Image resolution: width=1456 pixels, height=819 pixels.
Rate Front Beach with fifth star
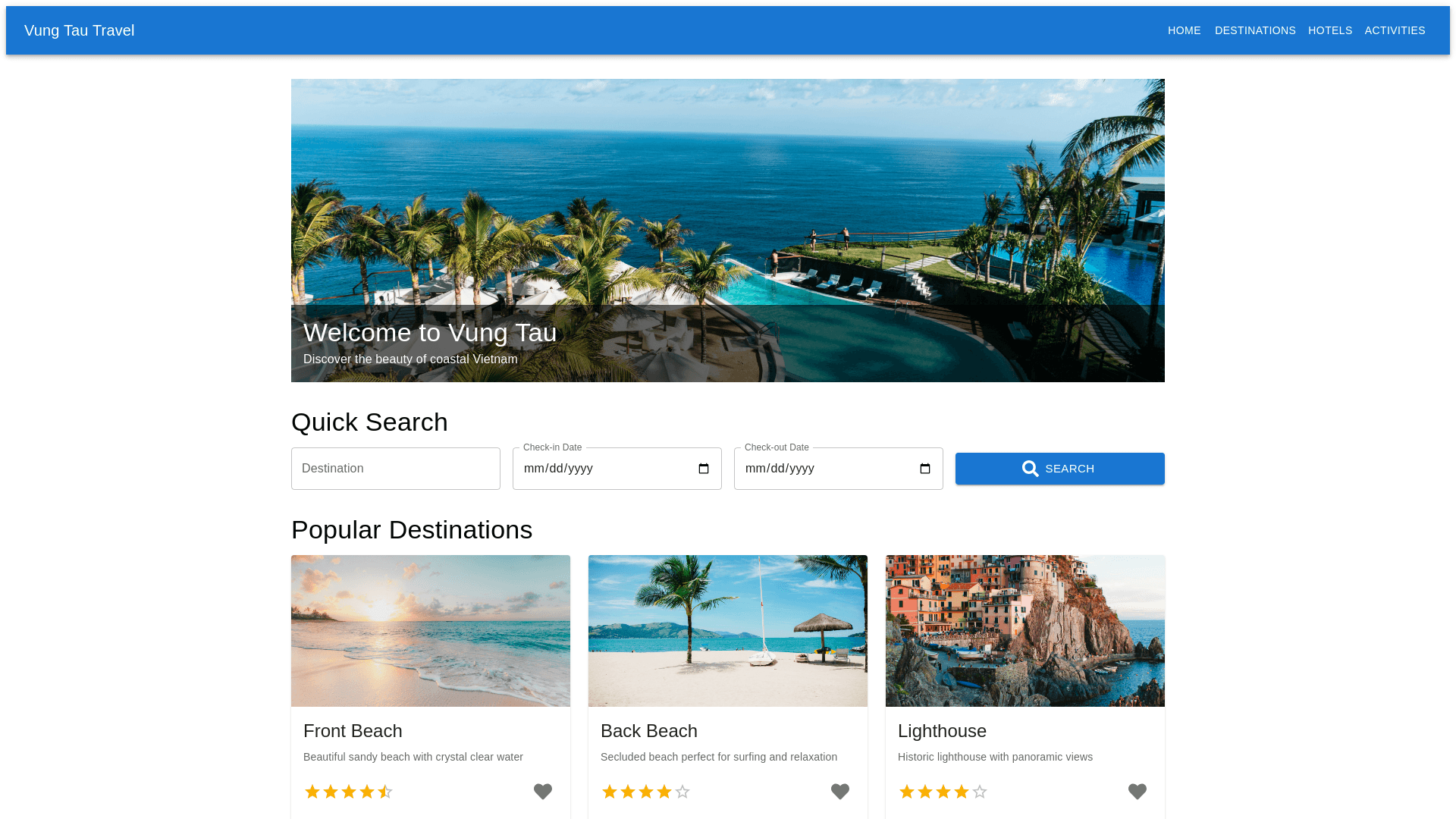pos(385,792)
